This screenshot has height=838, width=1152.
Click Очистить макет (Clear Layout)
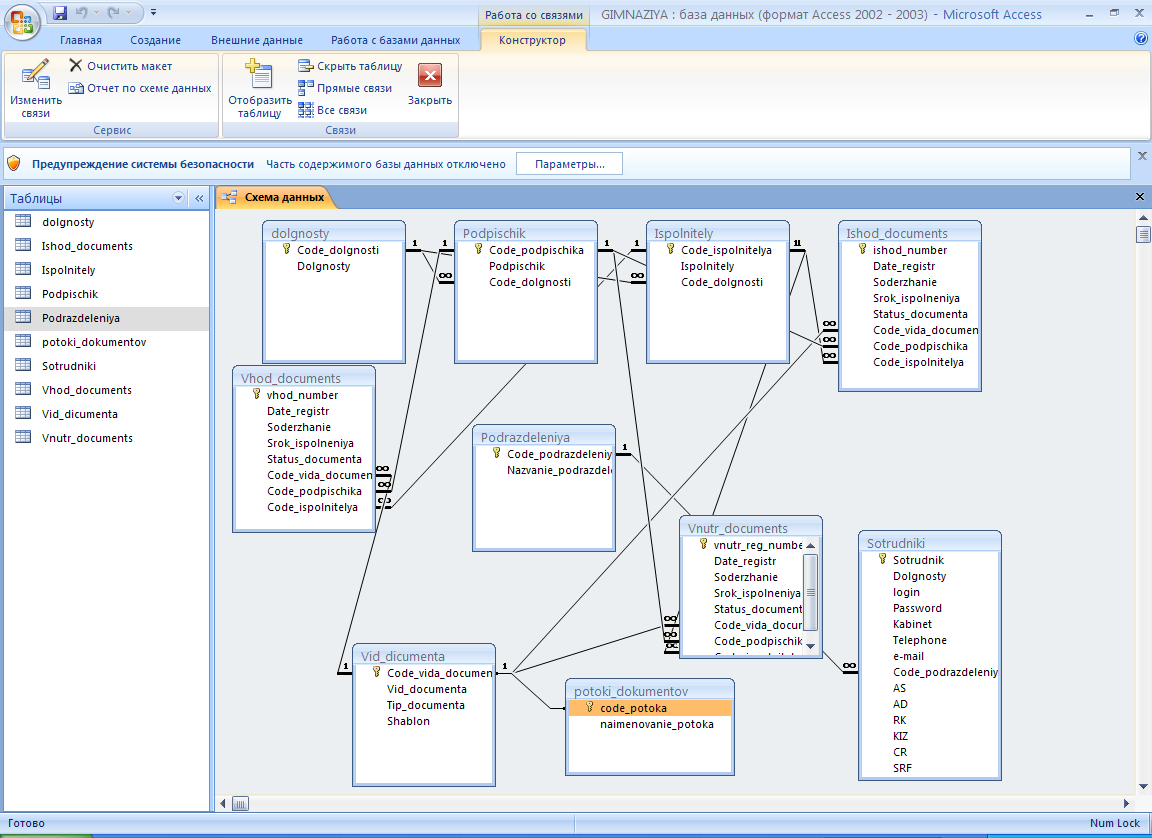(x=120, y=66)
